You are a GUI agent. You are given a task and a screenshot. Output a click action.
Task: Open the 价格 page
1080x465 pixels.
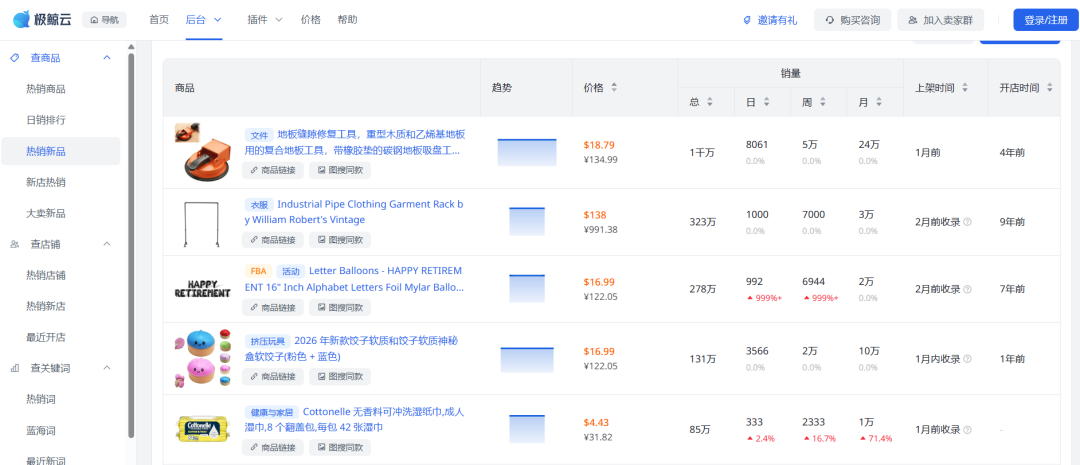311,20
